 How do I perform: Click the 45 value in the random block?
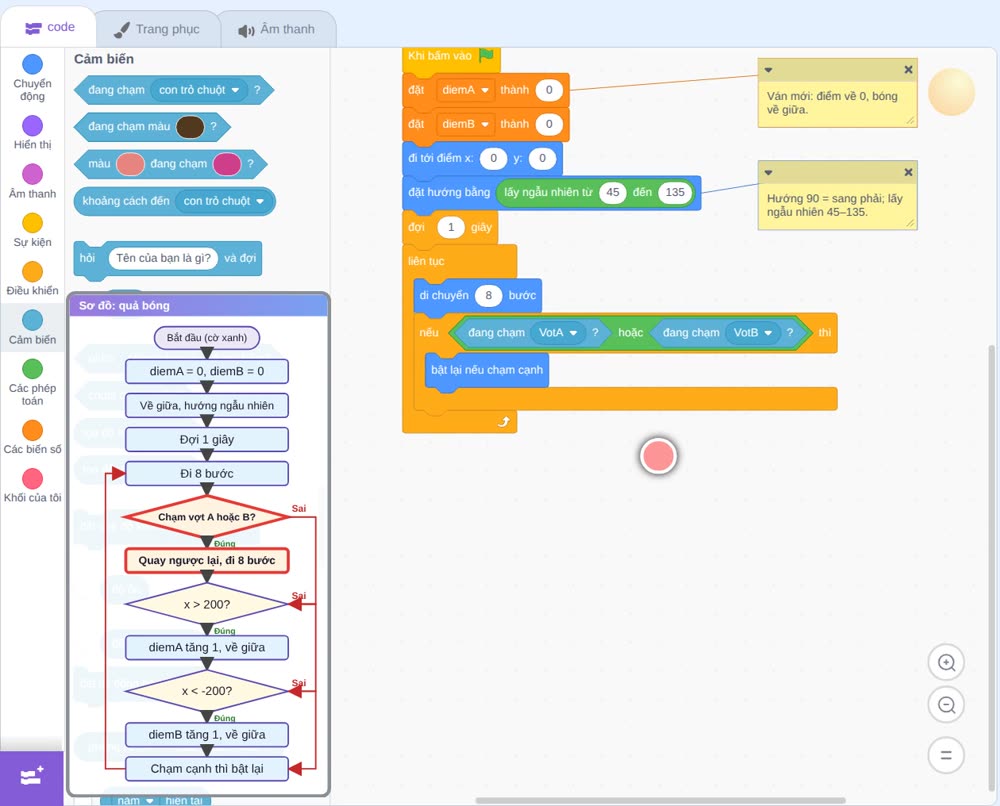coord(612,193)
